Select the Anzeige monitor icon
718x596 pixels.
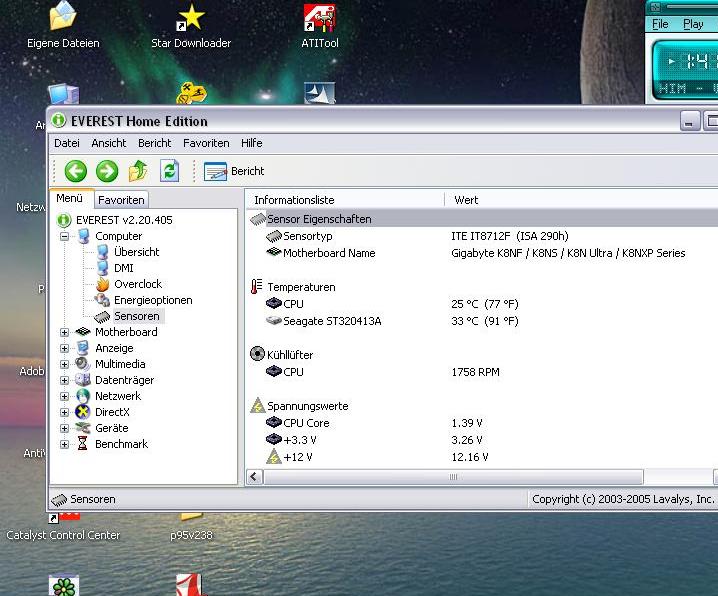[x=83, y=348]
